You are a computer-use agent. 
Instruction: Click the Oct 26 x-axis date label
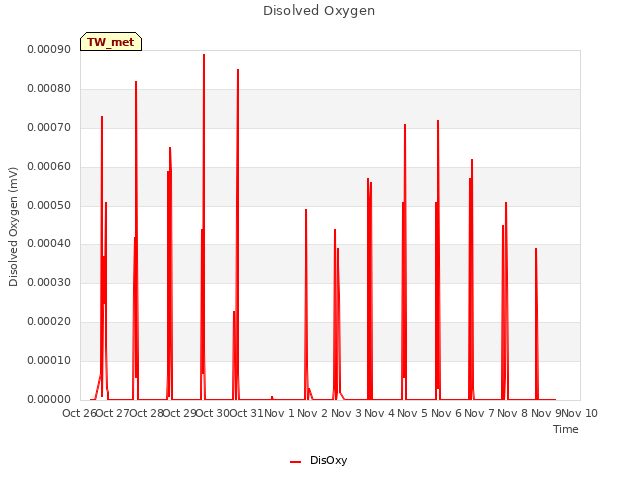(x=79, y=413)
